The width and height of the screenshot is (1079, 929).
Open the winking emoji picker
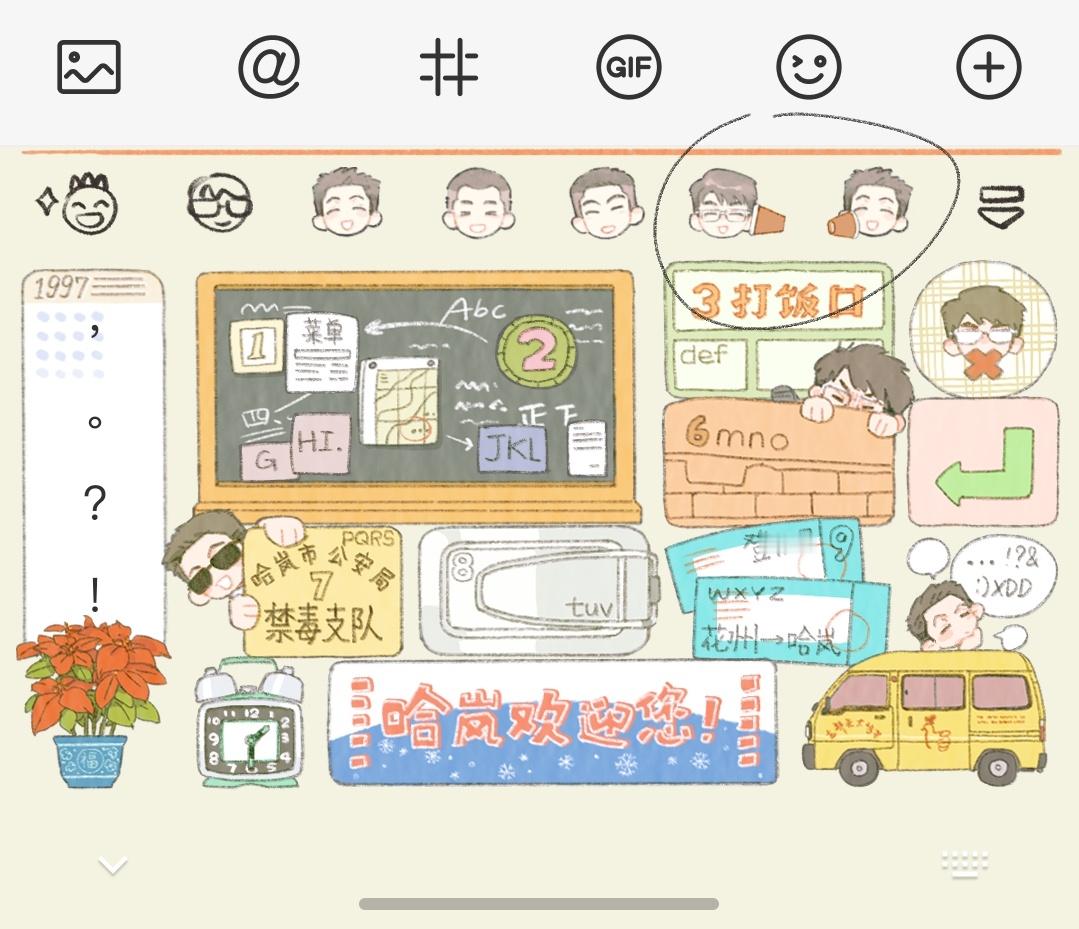809,67
